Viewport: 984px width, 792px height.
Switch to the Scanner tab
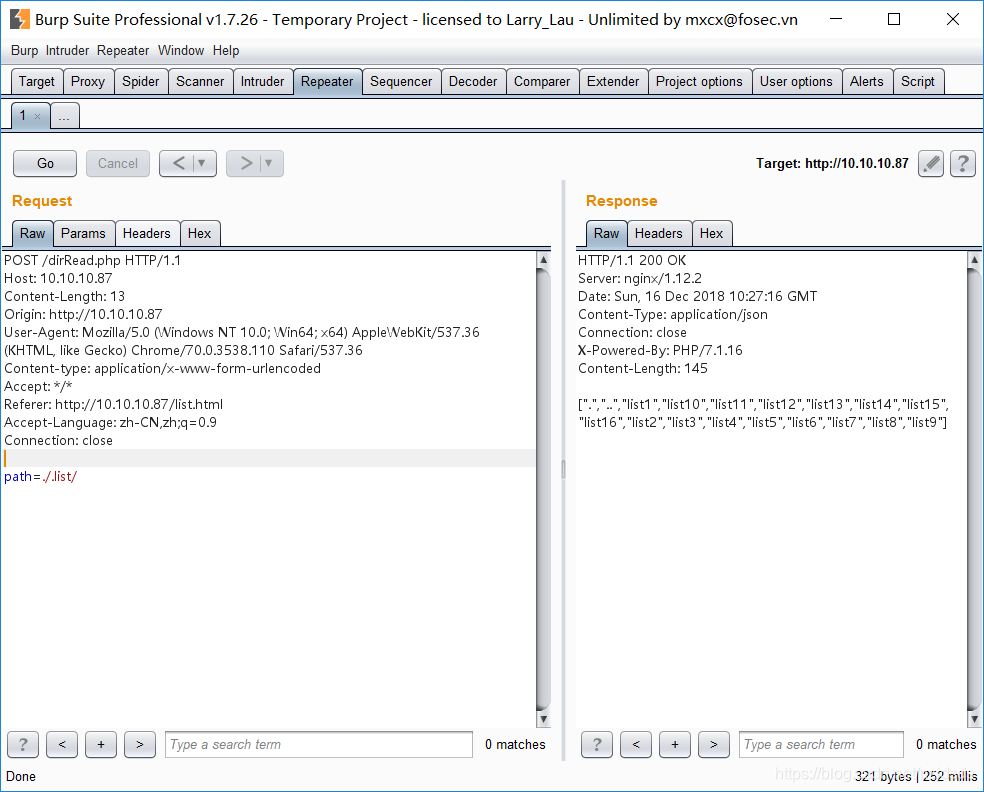tap(200, 82)
